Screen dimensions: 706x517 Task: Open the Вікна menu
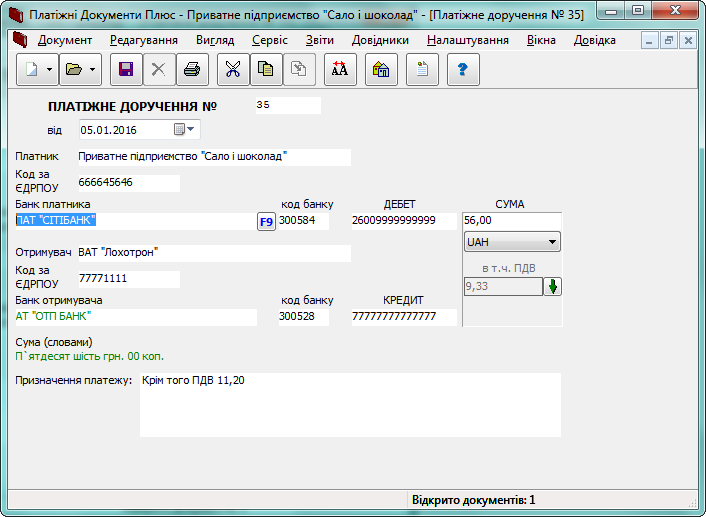(x=541, y=40)
